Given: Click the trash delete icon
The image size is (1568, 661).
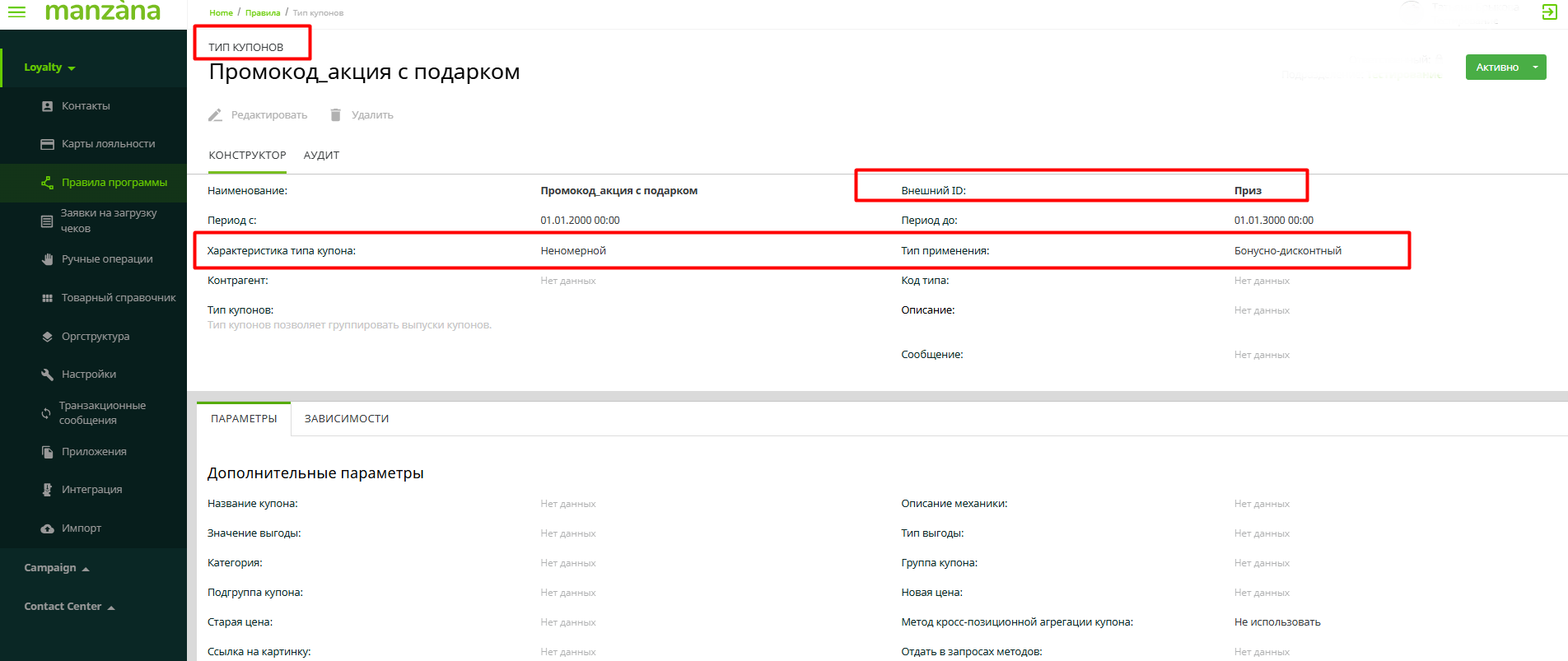Looking at the screenshot, I should coord(335,115).
